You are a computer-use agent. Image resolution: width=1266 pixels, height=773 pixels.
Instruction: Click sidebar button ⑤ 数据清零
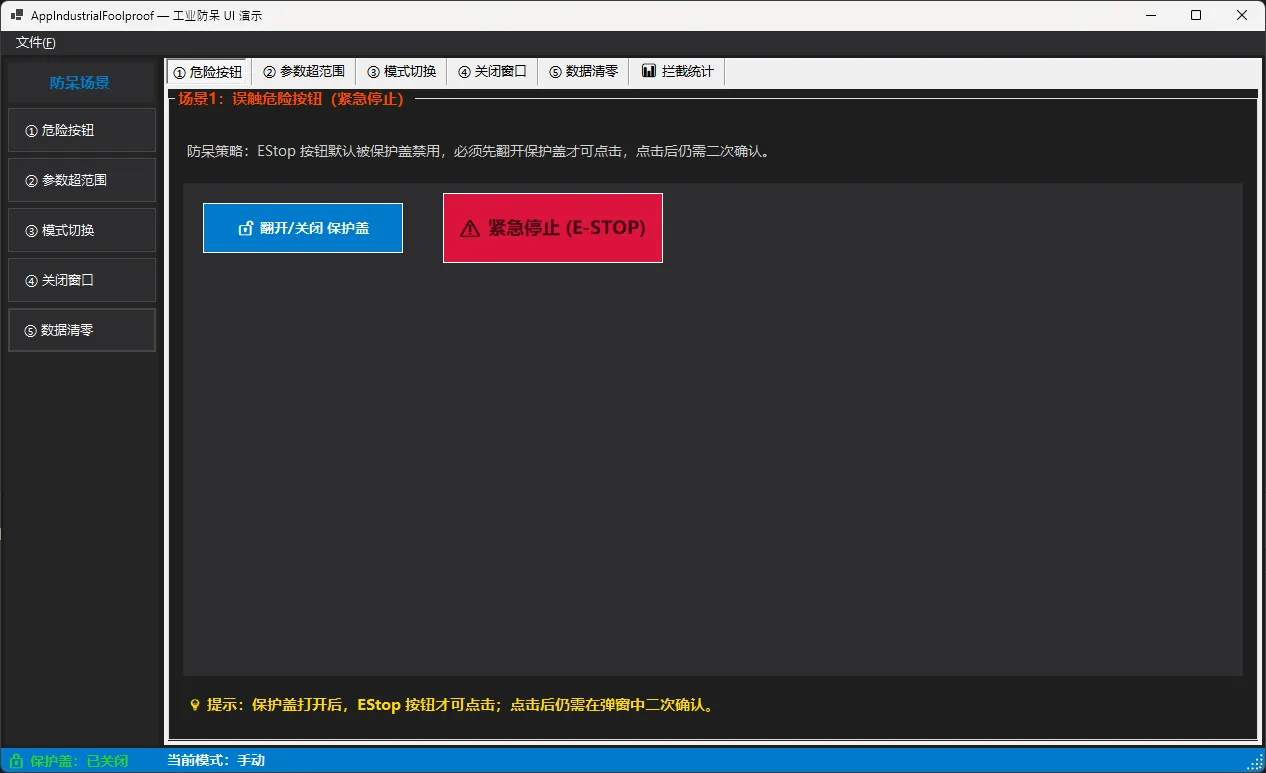[82, 330]
